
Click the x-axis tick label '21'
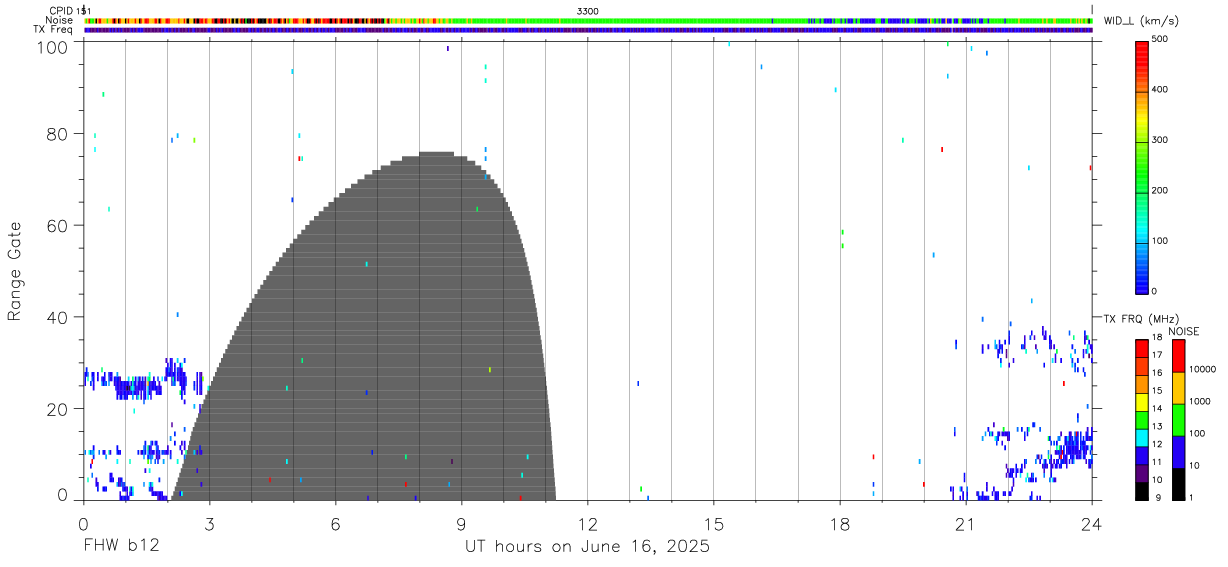click(965, 524)
